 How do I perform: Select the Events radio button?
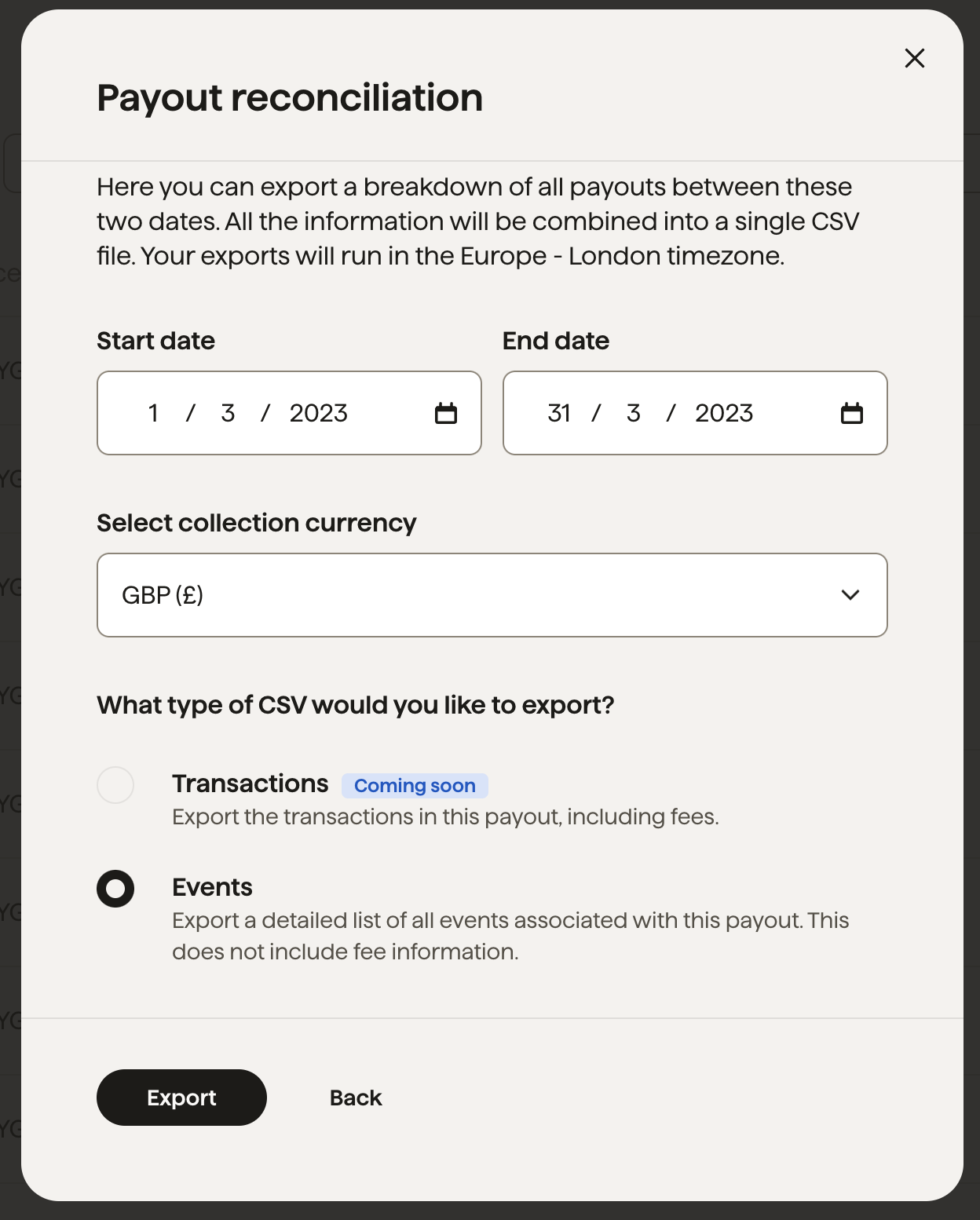(115, 888)
